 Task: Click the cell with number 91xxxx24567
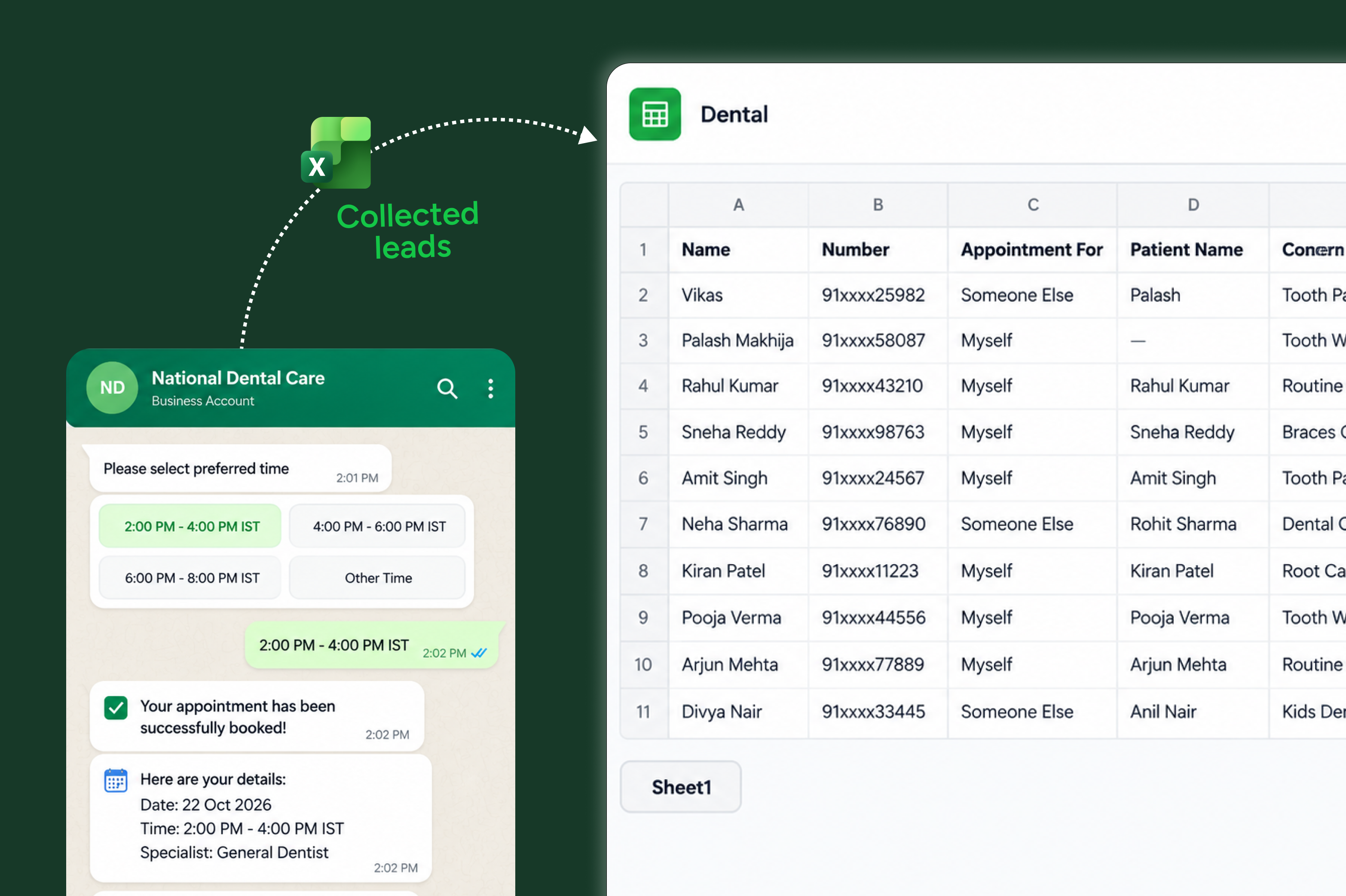878,478
